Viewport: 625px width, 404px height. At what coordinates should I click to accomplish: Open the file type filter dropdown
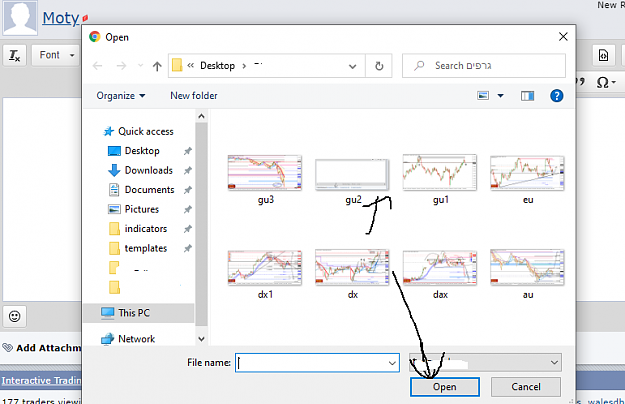point(485,363)
